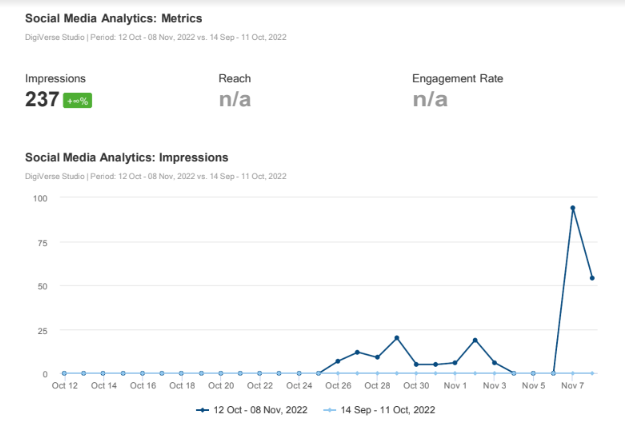This screenshot has height=447, width=625.
Task: Click the 100 y-axis label
Action: [x=38, y=198]
